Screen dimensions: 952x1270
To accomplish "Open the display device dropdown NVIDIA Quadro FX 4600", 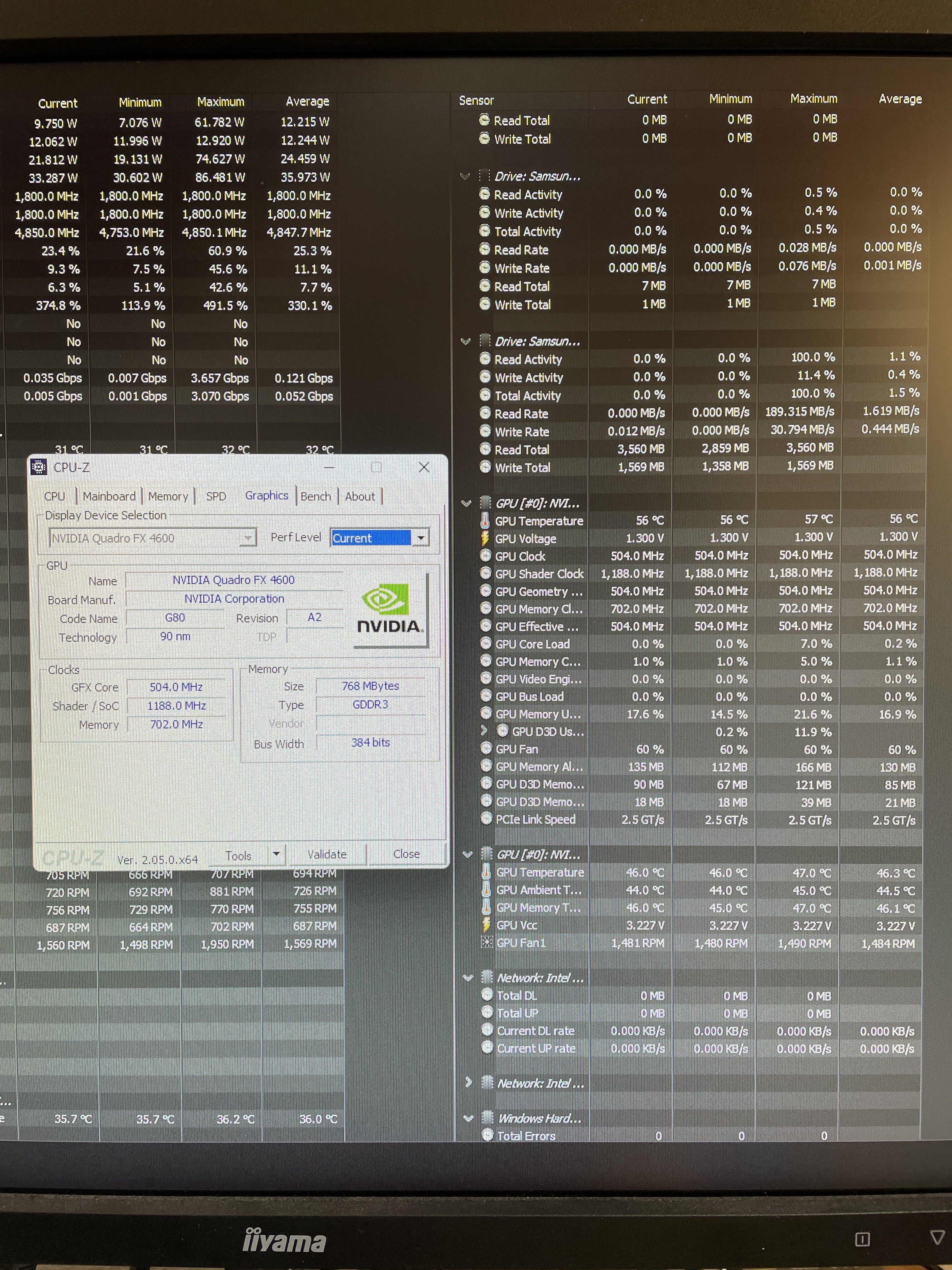I will [x=152, y=538].
